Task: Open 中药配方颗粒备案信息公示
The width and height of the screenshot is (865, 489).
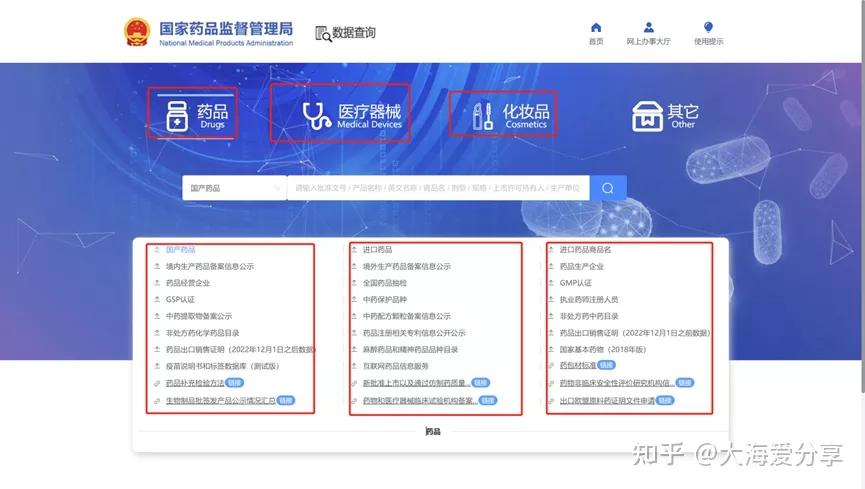Action: click(407, 316)
